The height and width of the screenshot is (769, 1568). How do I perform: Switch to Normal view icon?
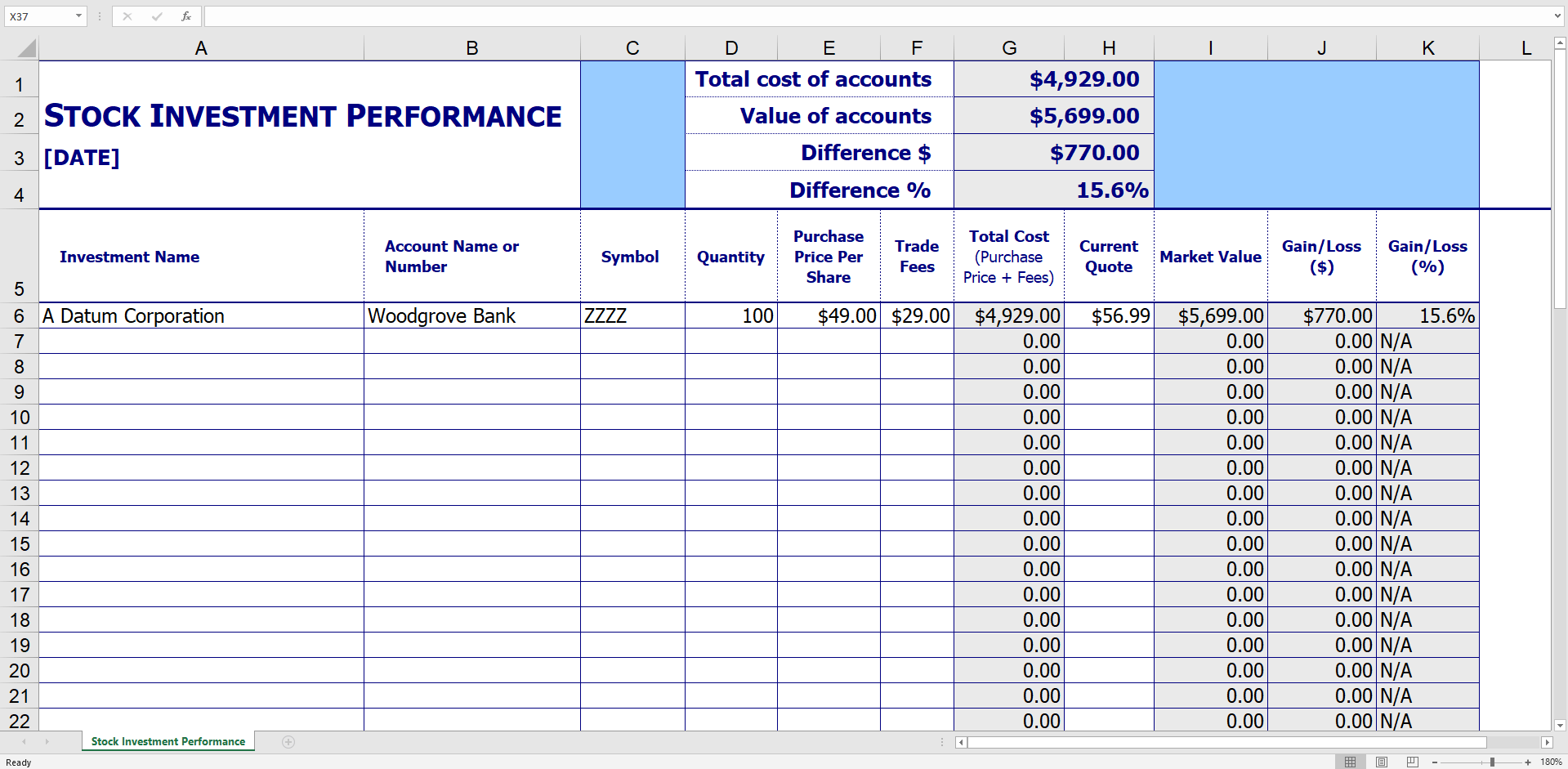(1350, 762)
